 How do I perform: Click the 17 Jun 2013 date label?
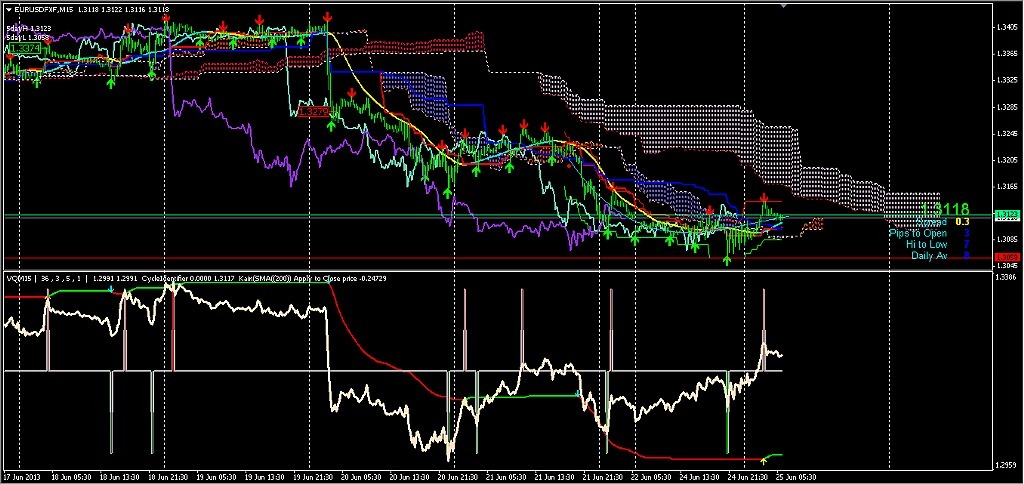tap(20, 476)
